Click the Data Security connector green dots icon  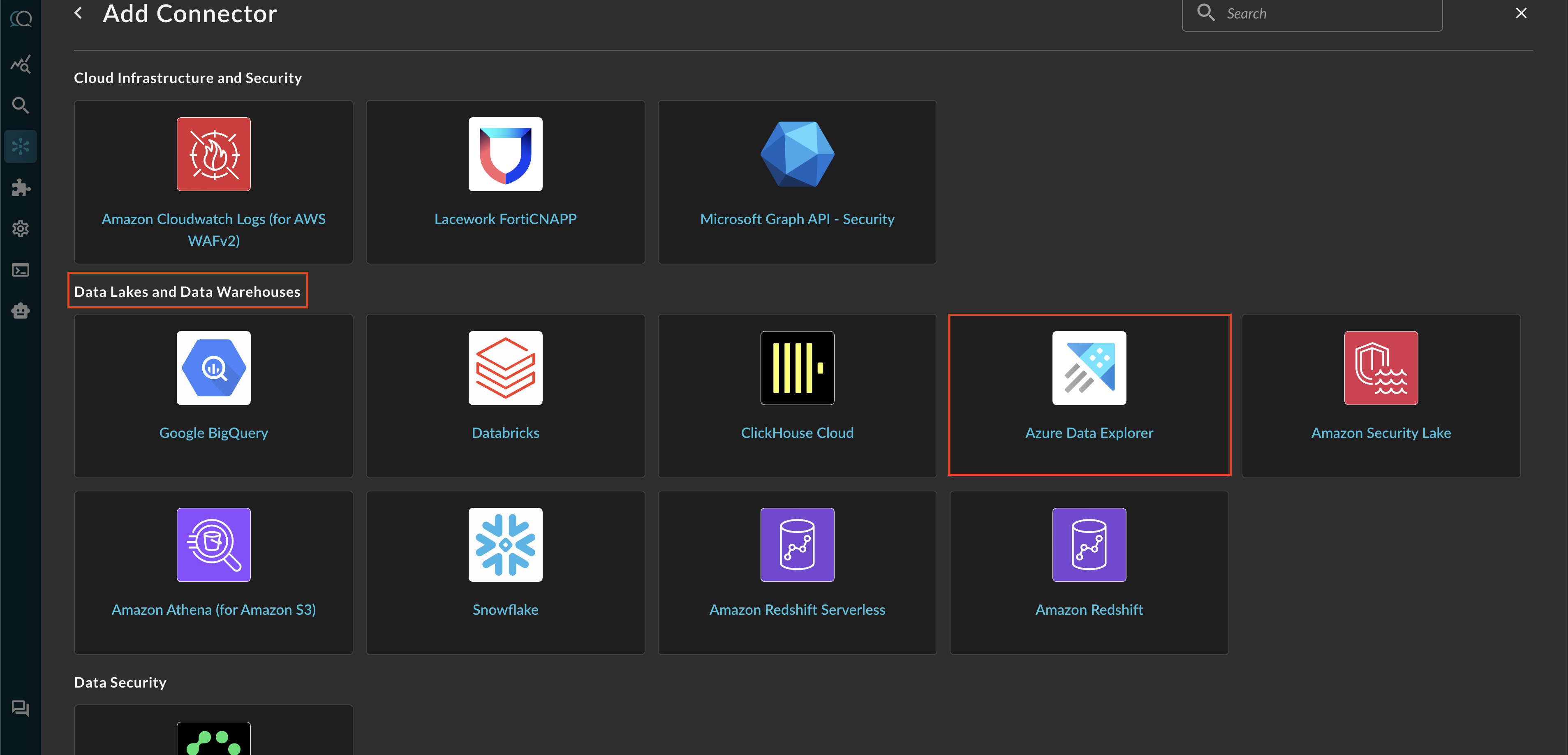coord(214,739)
